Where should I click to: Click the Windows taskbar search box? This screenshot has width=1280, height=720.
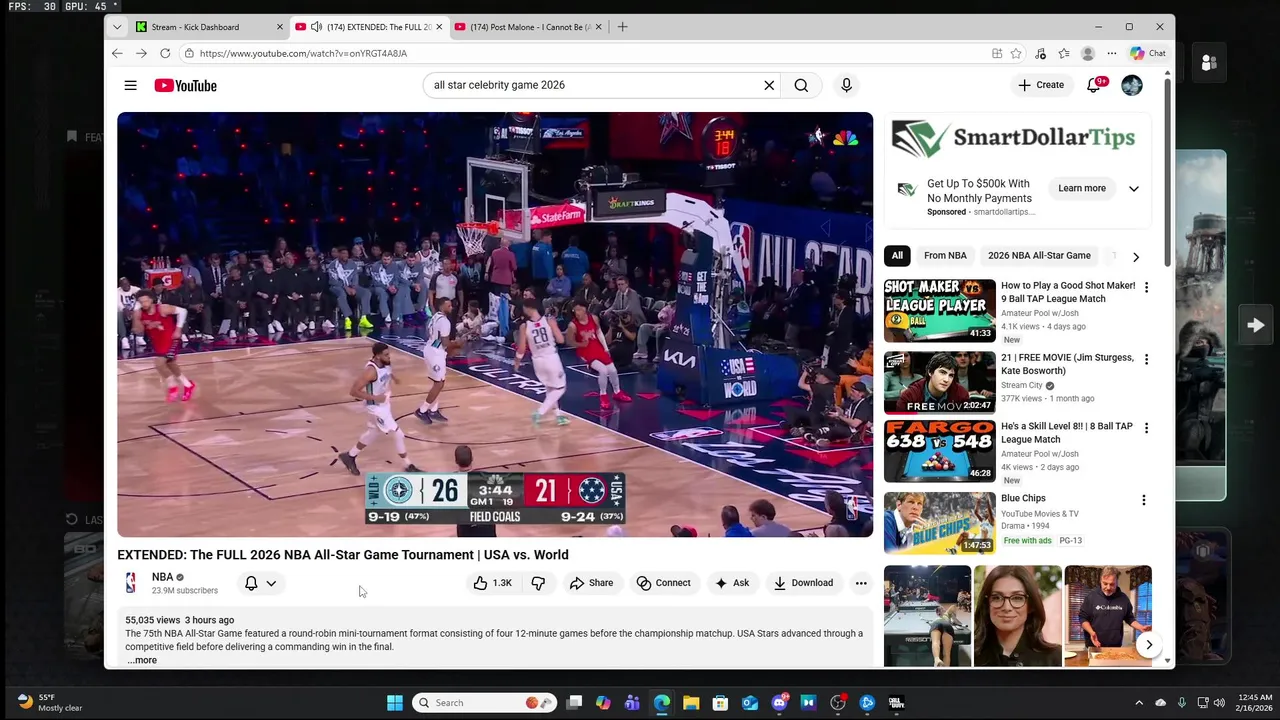coord(484,703)
